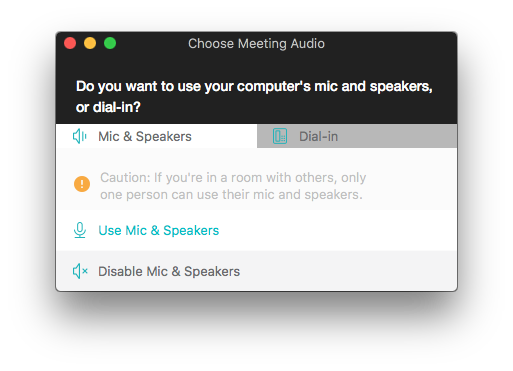
Task: Click the Dial-in label text
Action: pos(319,137)
